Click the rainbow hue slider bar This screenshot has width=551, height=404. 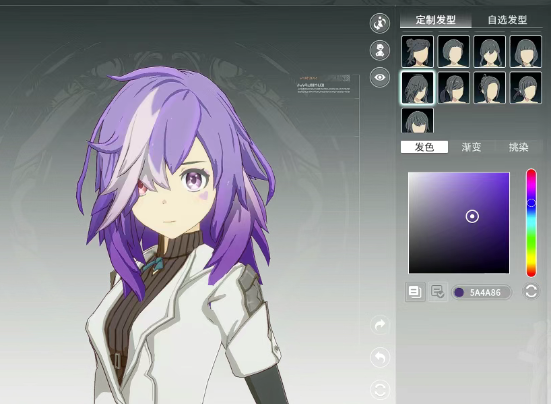point(531,223)
